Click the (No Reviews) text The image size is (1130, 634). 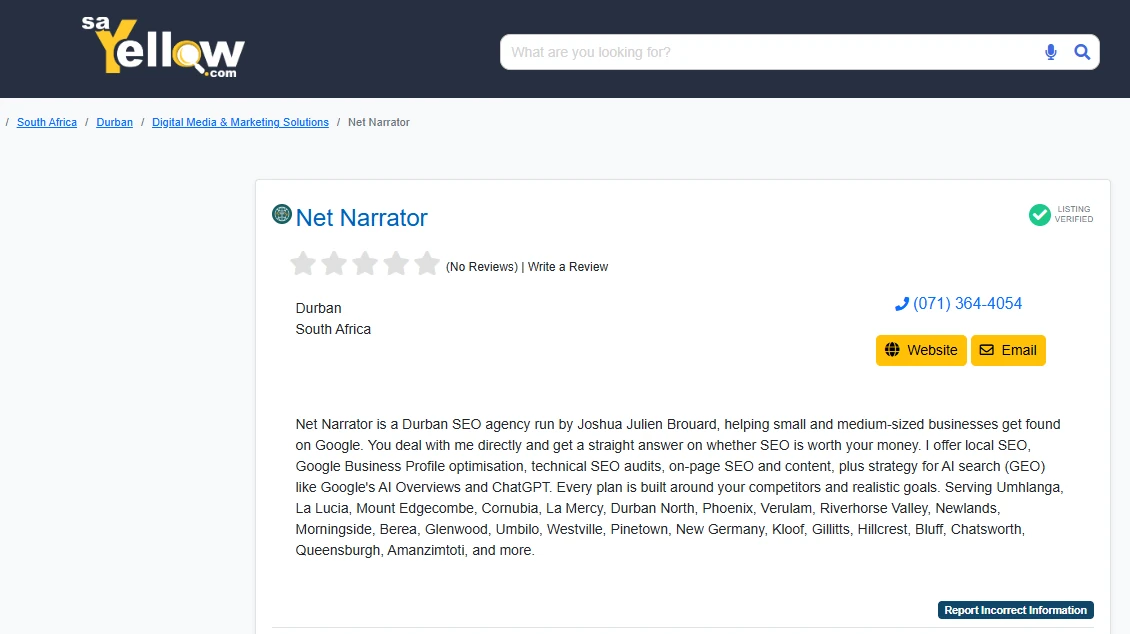click(x=481, y=267)
